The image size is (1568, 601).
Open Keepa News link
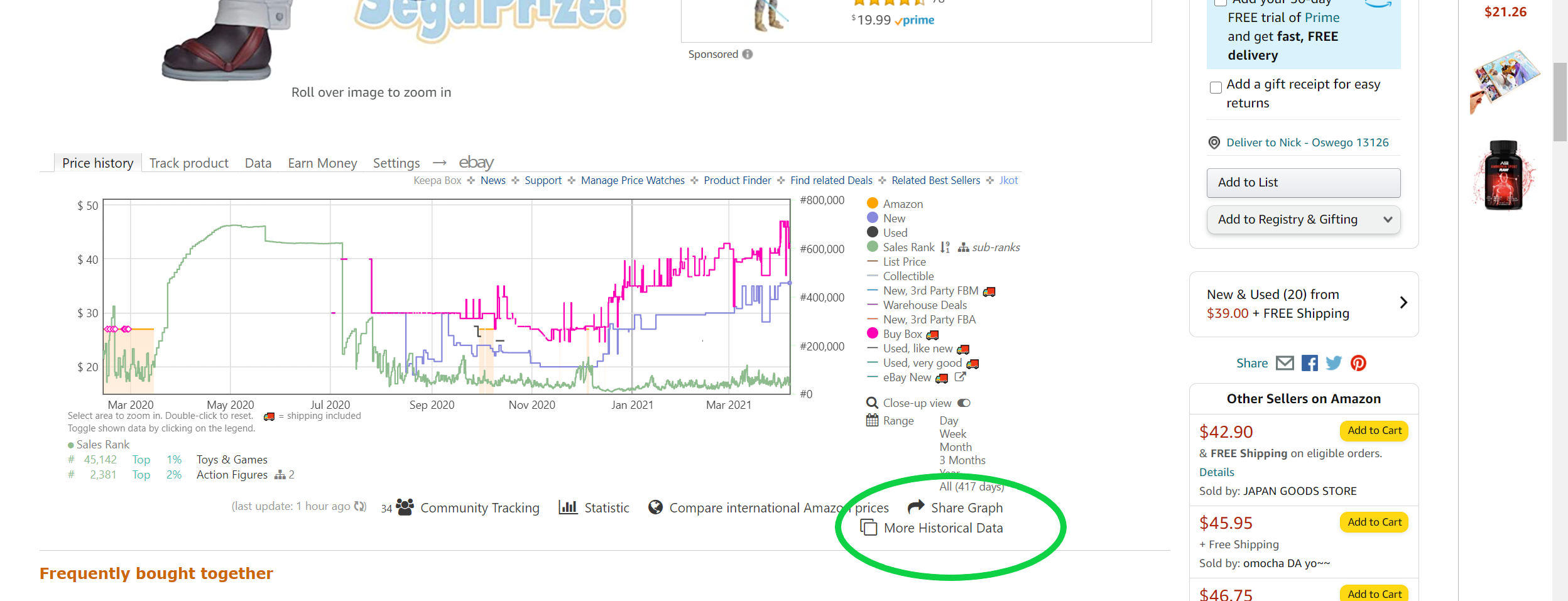tap(493, 180)
